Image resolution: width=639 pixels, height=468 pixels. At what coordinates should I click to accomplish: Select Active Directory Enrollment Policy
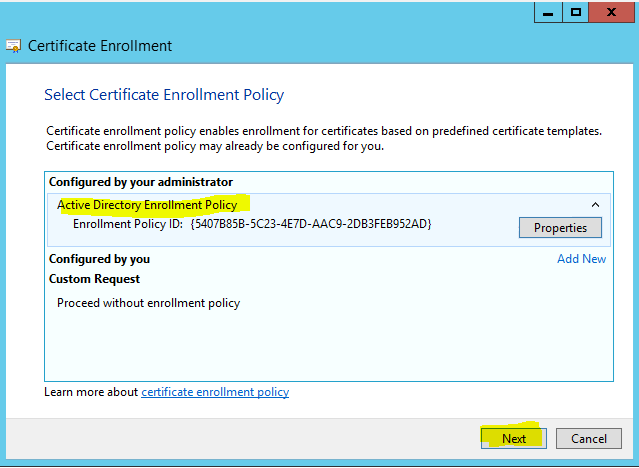[x=148, y=205]
